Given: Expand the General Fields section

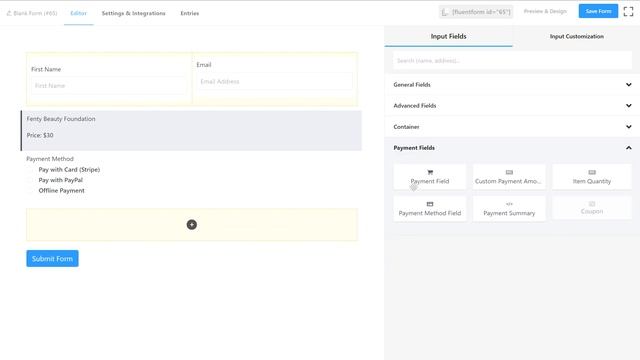Looking at the screenshot, I should coord(512,84).
